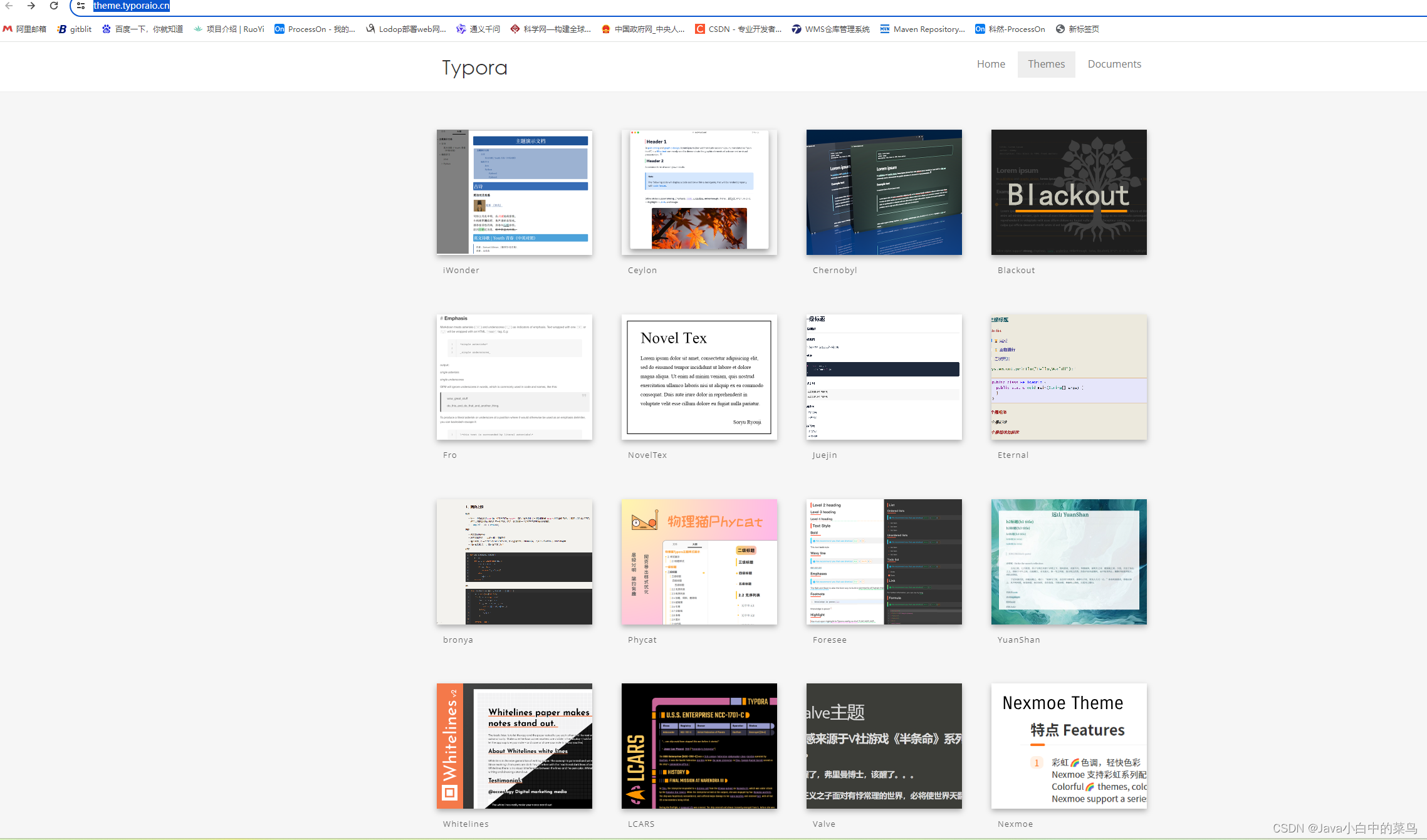Screen dimensions: 1427x840
Task: Click the Chernobyl theme name label
Action: [x=834, y=270]
